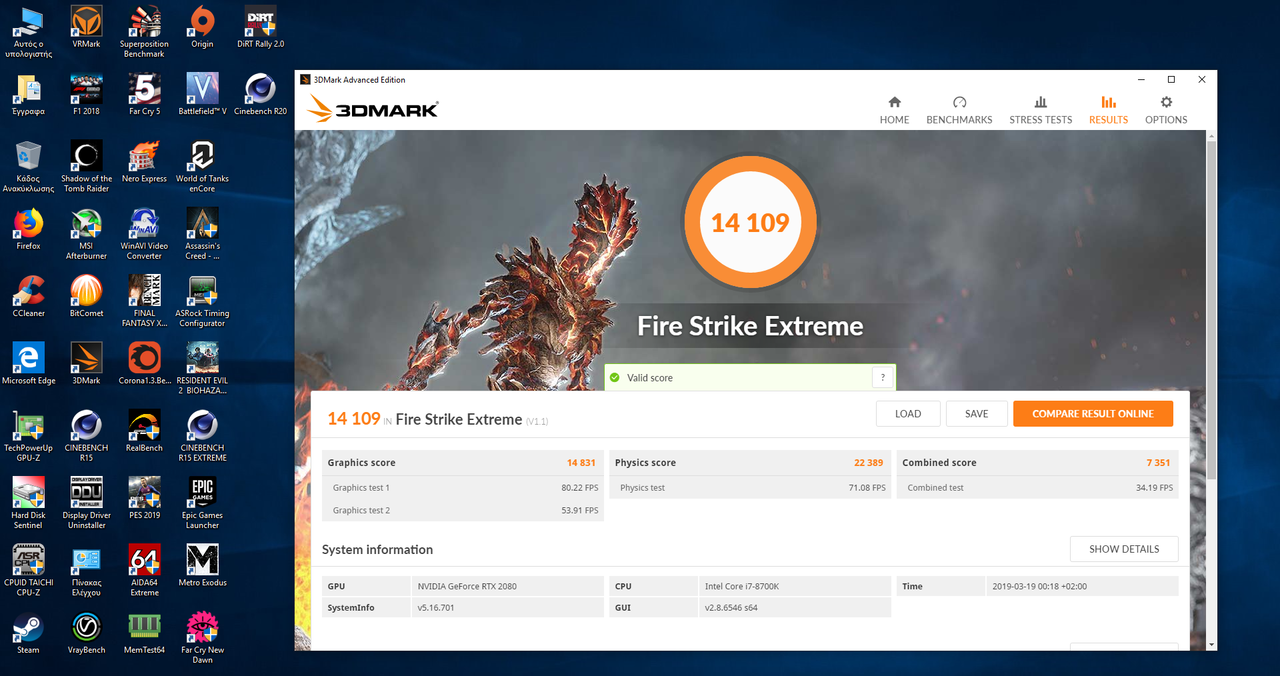Viewport: 1280px width, 676px height.
Task: Click the LOAD button
Action: (x=908, y=413)
